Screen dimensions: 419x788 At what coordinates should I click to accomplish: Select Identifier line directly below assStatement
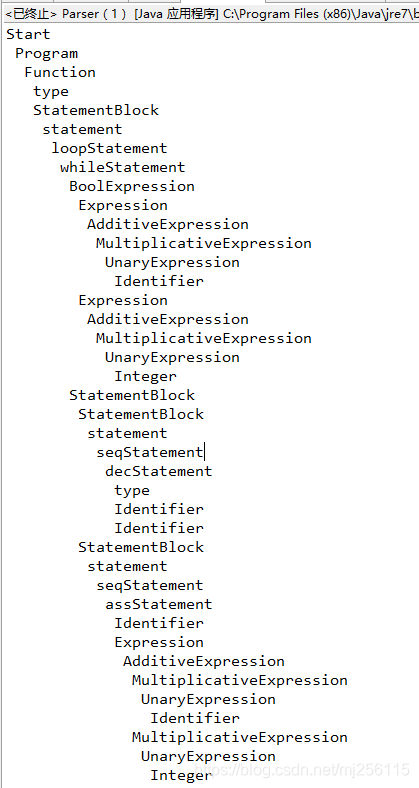pos(159,623)
